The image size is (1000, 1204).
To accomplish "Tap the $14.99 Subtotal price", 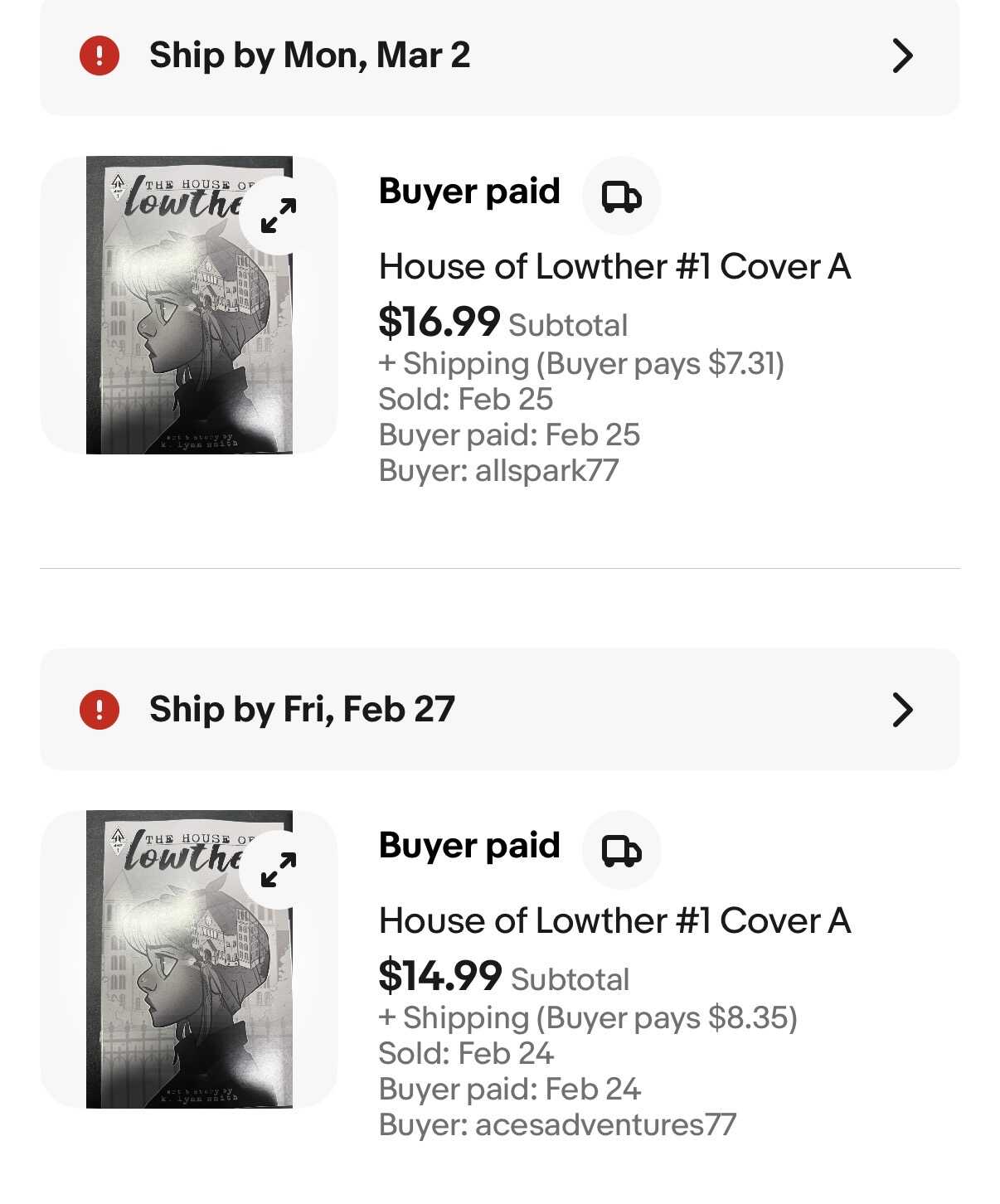I will click(x=440, y=977).
